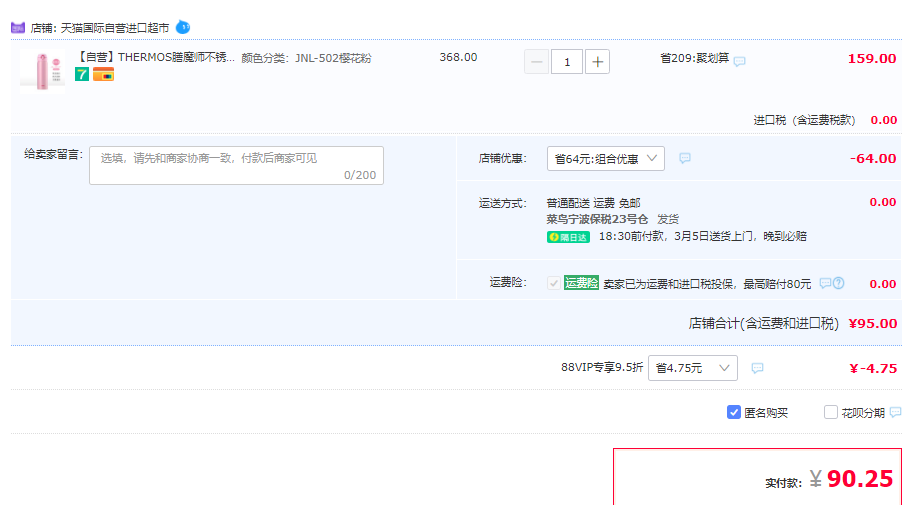The height and width of the screenshot is (505, 916).
Task: Click the 菜鸟宁波保税23号仓 发货 text
Action: [x=612, y=219]
